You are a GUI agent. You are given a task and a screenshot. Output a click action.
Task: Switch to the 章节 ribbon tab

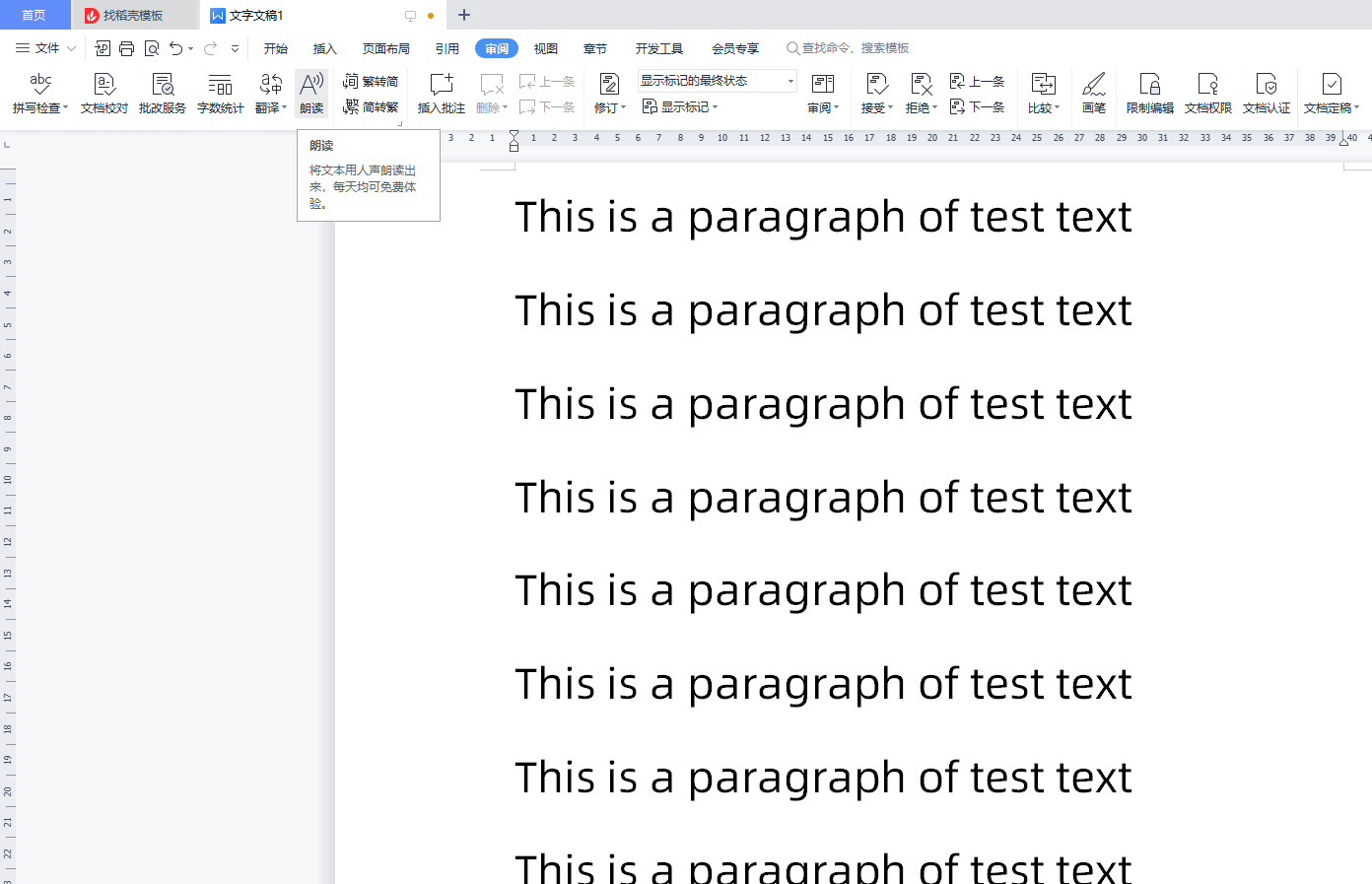pyautogui.click(x=594, y=48)
